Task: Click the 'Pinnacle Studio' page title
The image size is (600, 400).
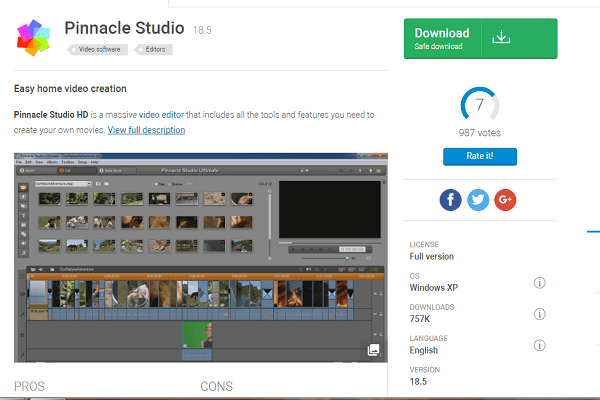Action: pos(124,28)
